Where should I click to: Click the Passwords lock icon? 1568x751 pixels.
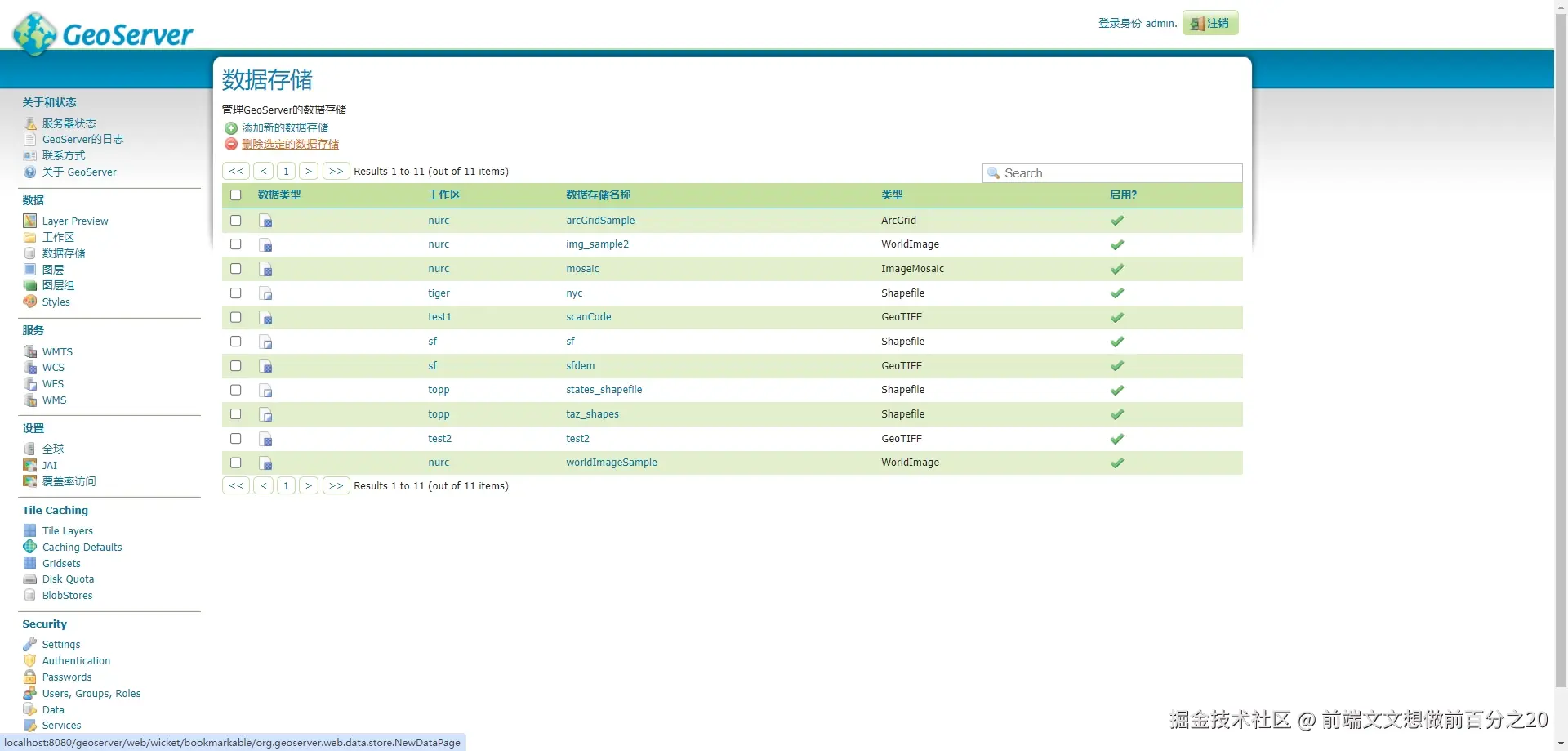(30, 677)
